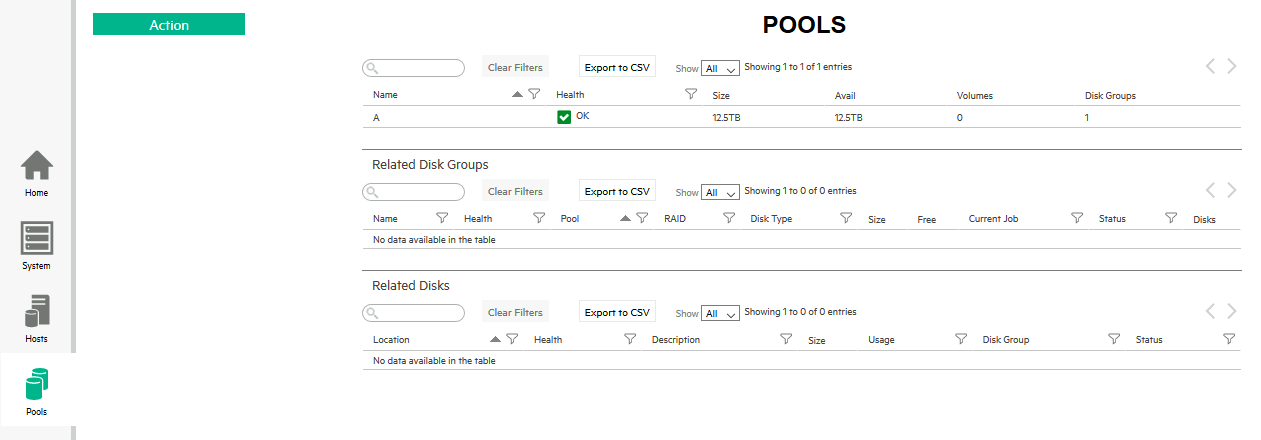
Task: Click the green OK health check icon
Action: [x=564, y=117]
